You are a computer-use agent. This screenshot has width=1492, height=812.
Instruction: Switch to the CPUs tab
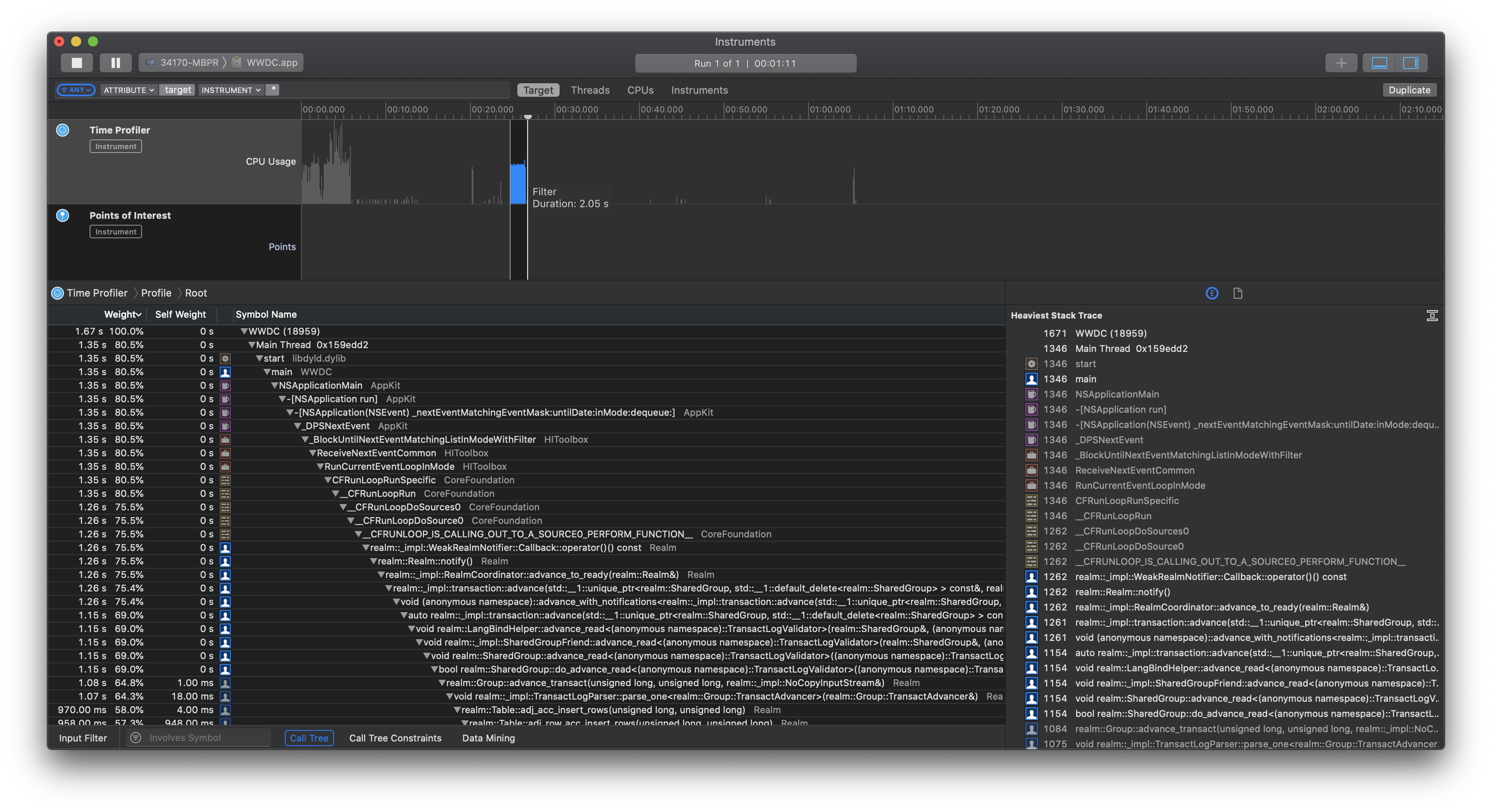(640, 90)
